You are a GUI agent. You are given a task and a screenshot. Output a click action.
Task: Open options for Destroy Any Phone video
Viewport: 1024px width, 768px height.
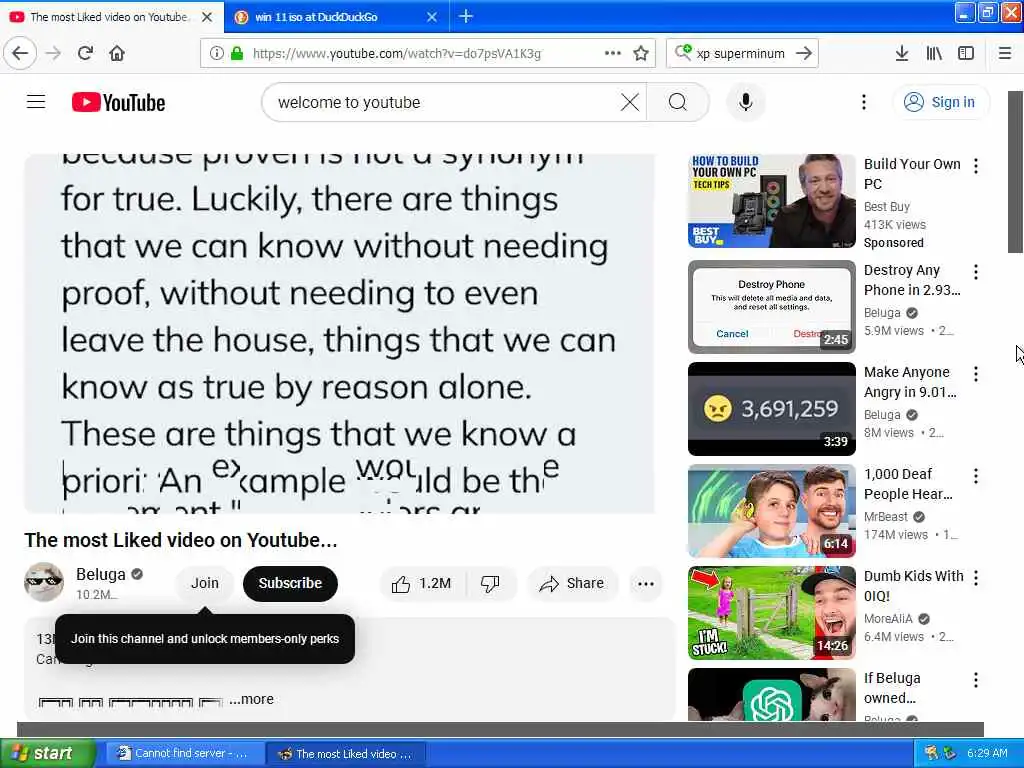pos(976,272)
